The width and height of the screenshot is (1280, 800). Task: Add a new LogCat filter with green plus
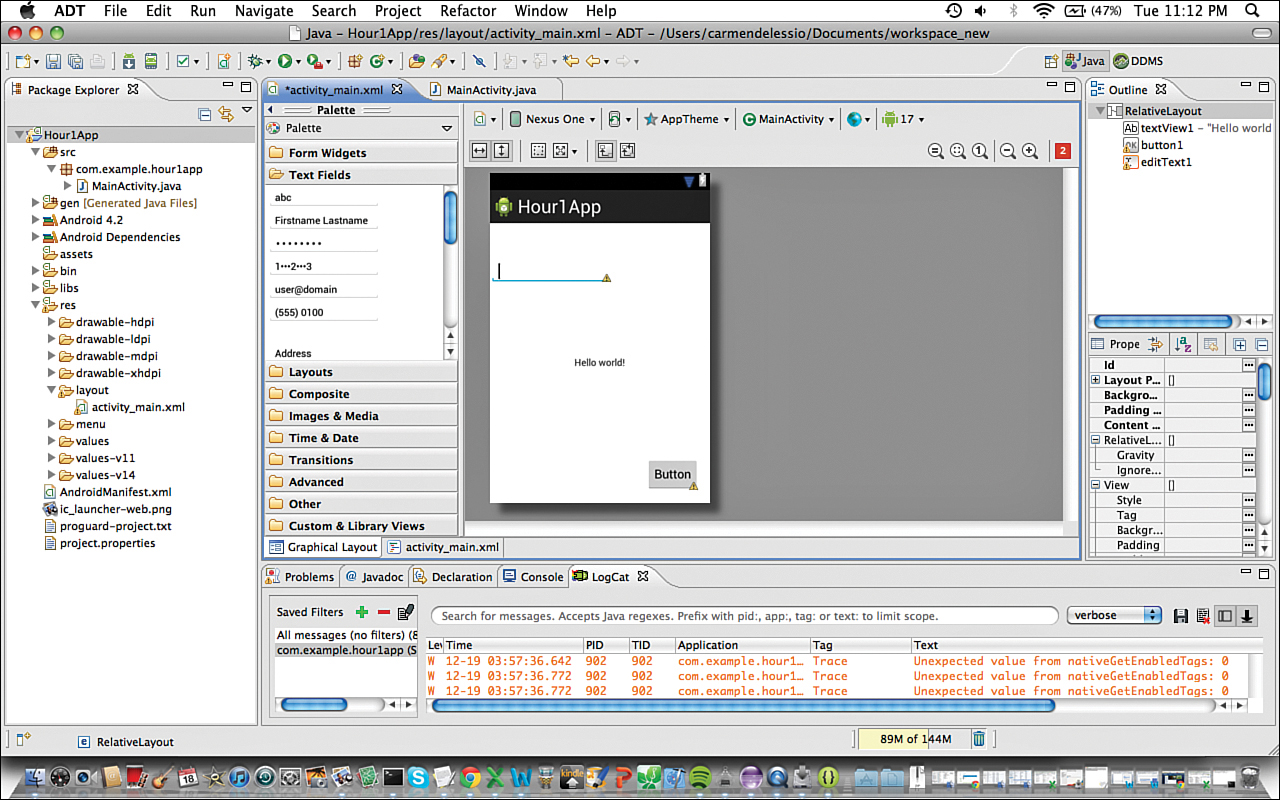coord(362,612)
